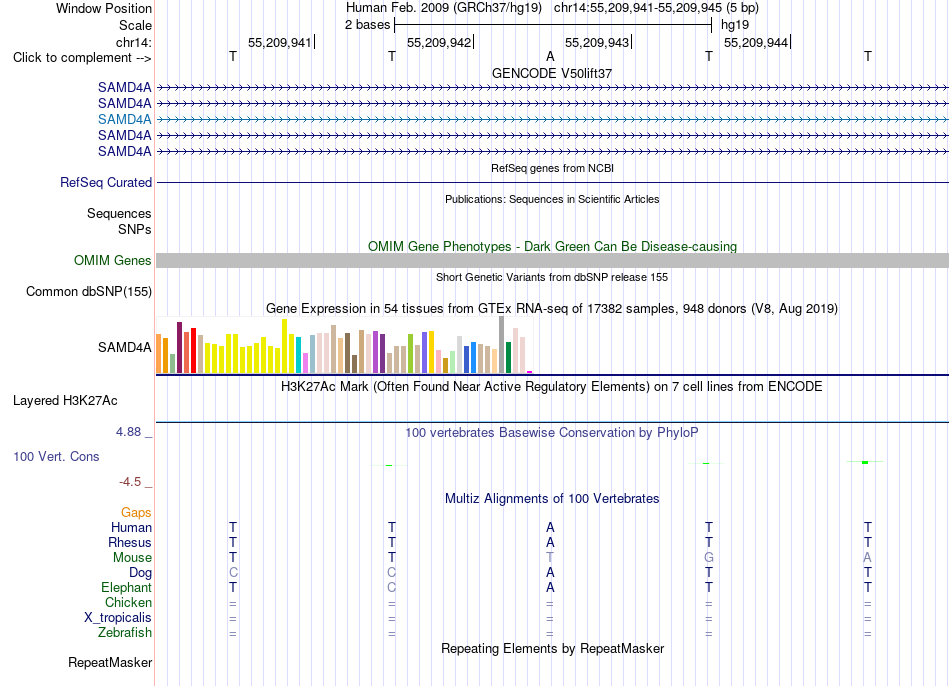Click the 'Window Position' label
950x686 pixels.
[x=104, y=8]
